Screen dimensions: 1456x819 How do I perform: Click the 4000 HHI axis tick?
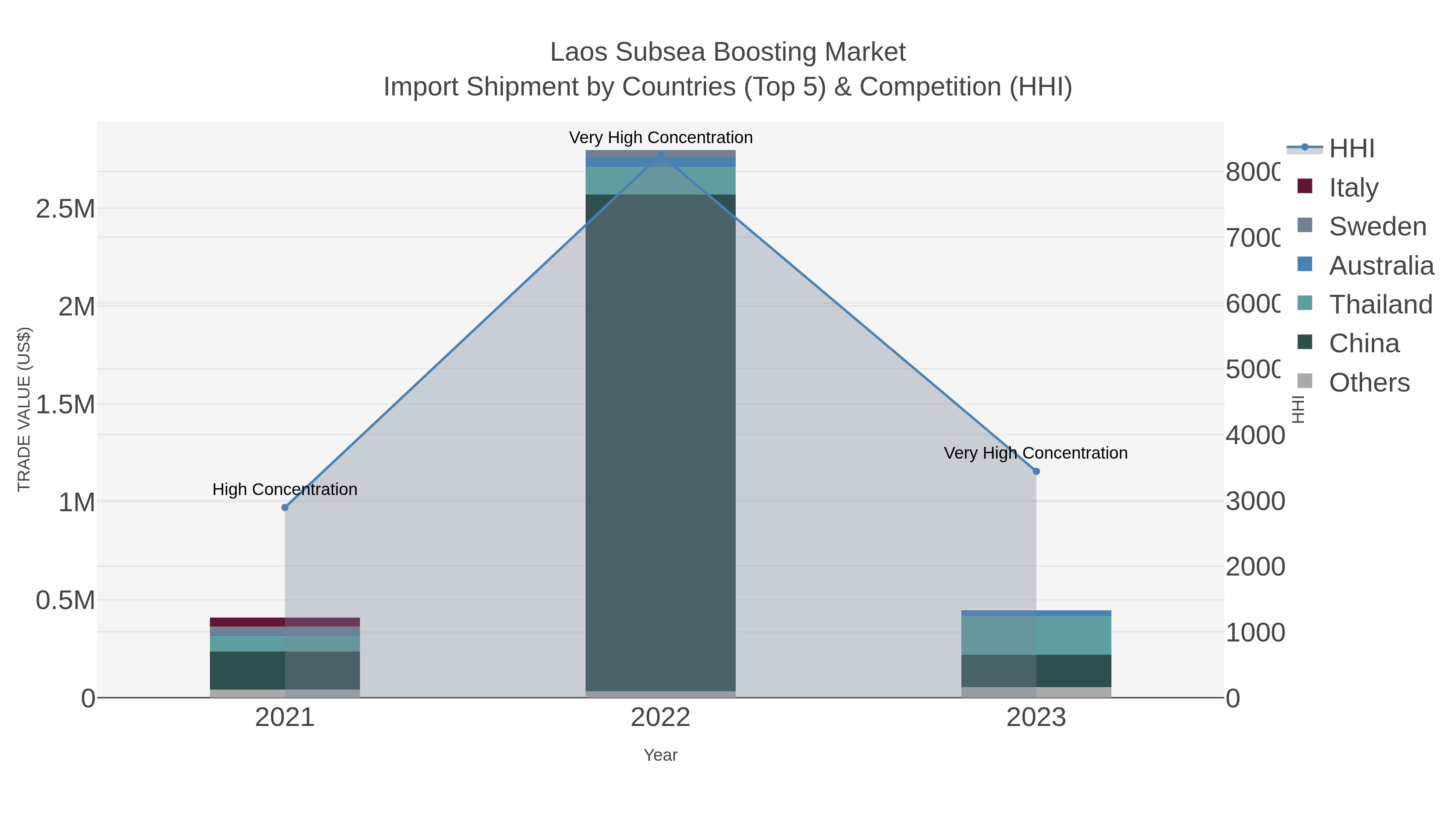(x=1255, y=435)
